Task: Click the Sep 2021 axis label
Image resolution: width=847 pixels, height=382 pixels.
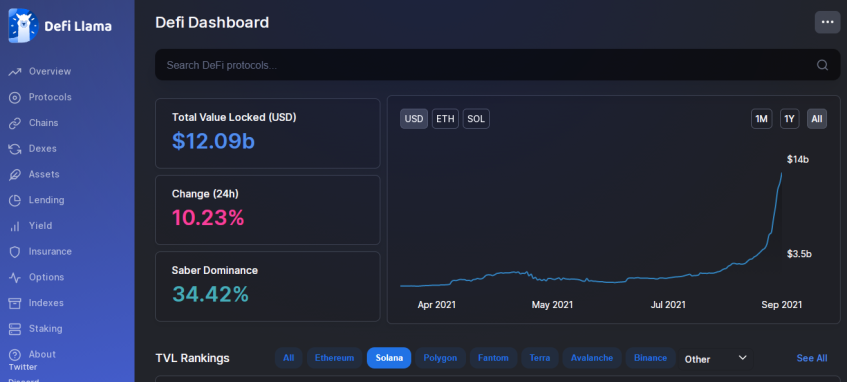Action: pyautogui.click(x=782, y=305)
